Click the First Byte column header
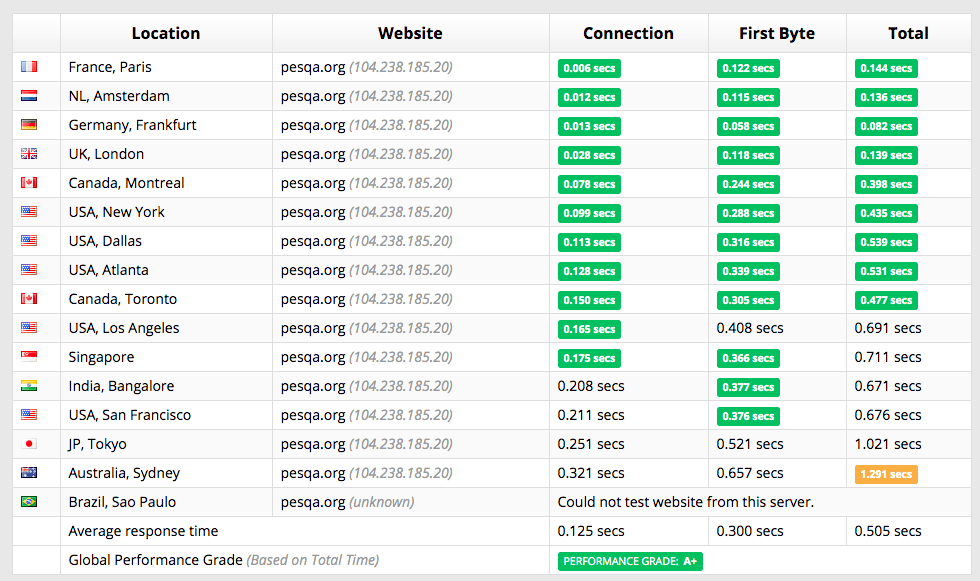Screen dimensions: 980x581 [777, 33]
